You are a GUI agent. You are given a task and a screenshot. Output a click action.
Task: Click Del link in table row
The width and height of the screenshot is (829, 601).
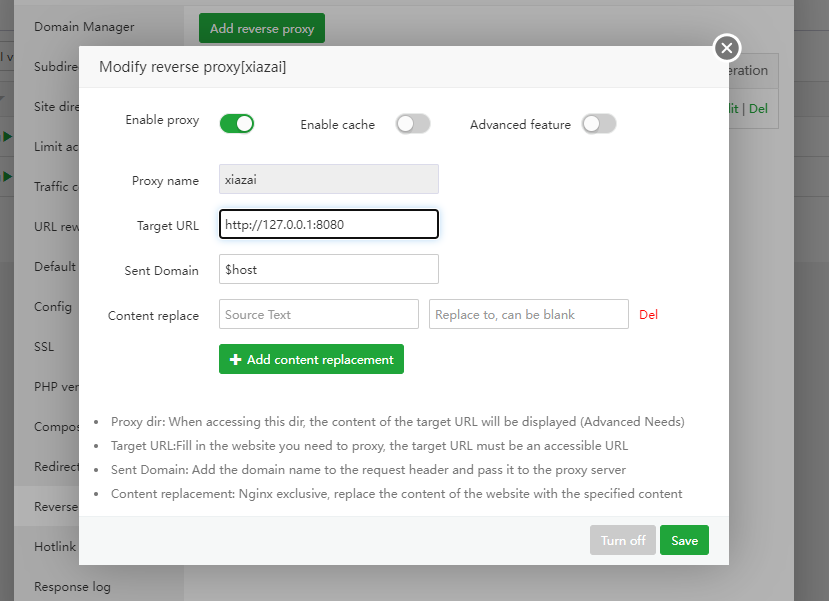tap(758, 108)
